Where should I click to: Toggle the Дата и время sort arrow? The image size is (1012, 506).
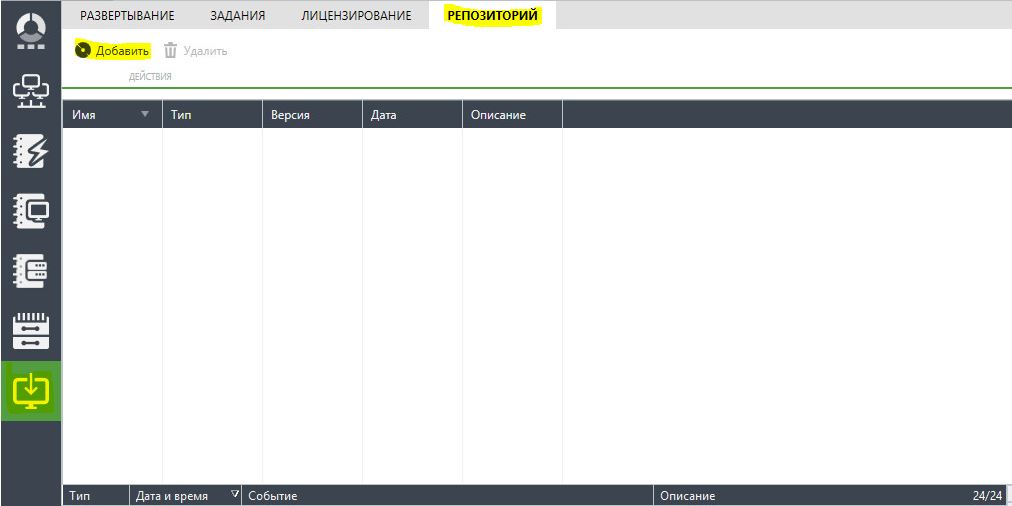tap(234, 495)
